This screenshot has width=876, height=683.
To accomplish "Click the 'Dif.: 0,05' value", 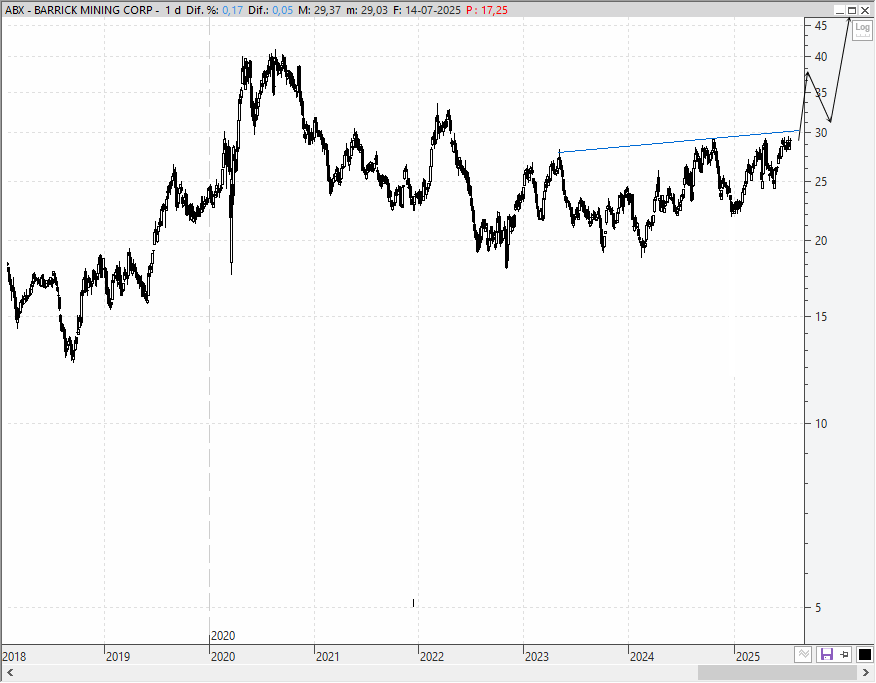I will 270,10.
